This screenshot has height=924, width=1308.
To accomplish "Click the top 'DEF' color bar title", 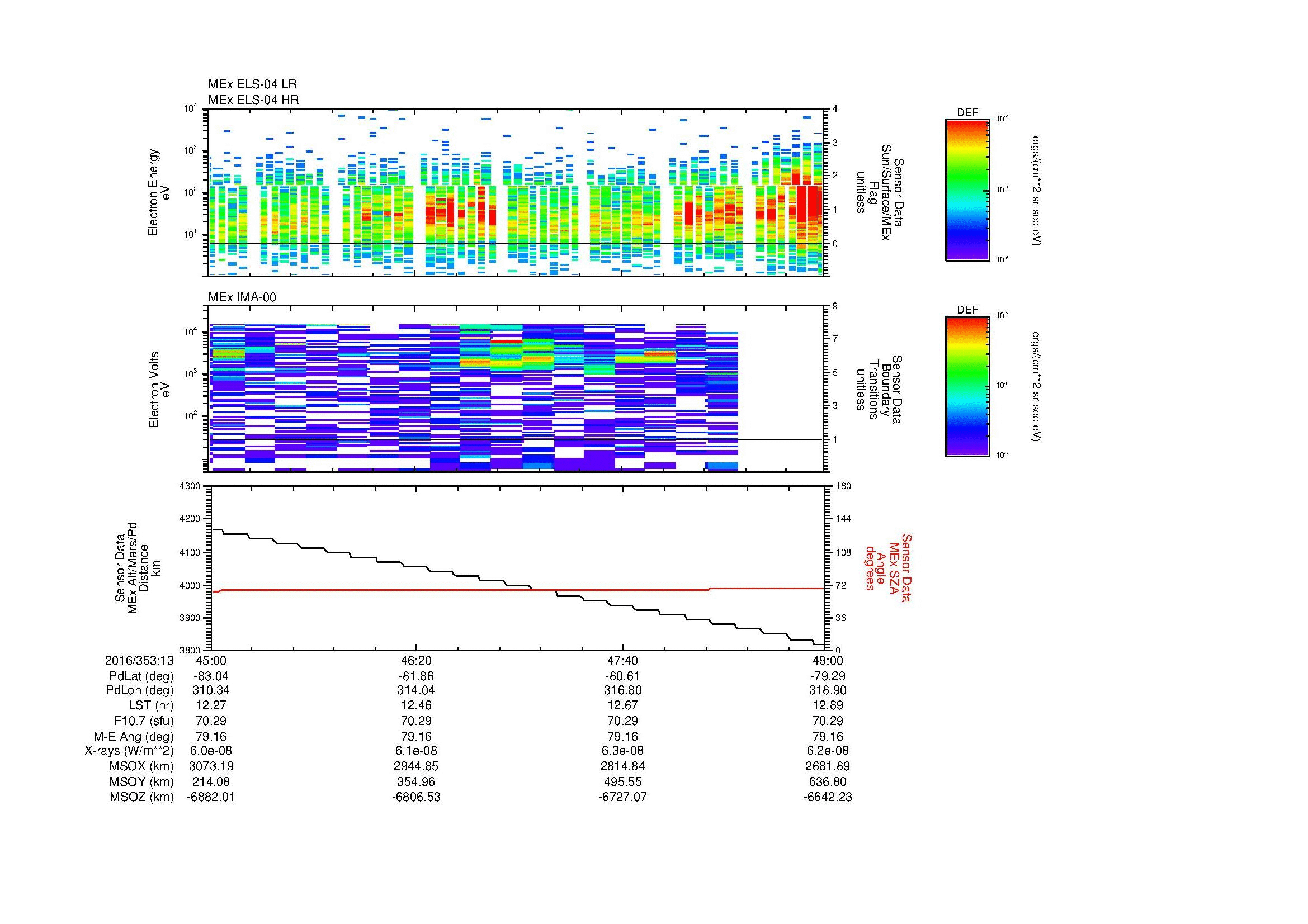I will pyautogui.click(x=967, y=113).
